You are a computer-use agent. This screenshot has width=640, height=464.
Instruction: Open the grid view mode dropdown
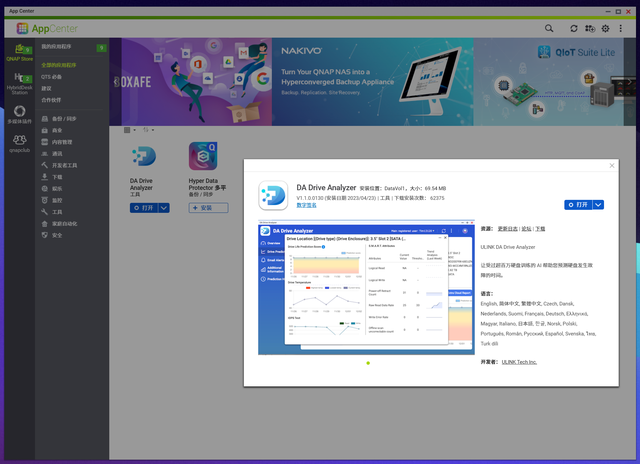[130, 130]
